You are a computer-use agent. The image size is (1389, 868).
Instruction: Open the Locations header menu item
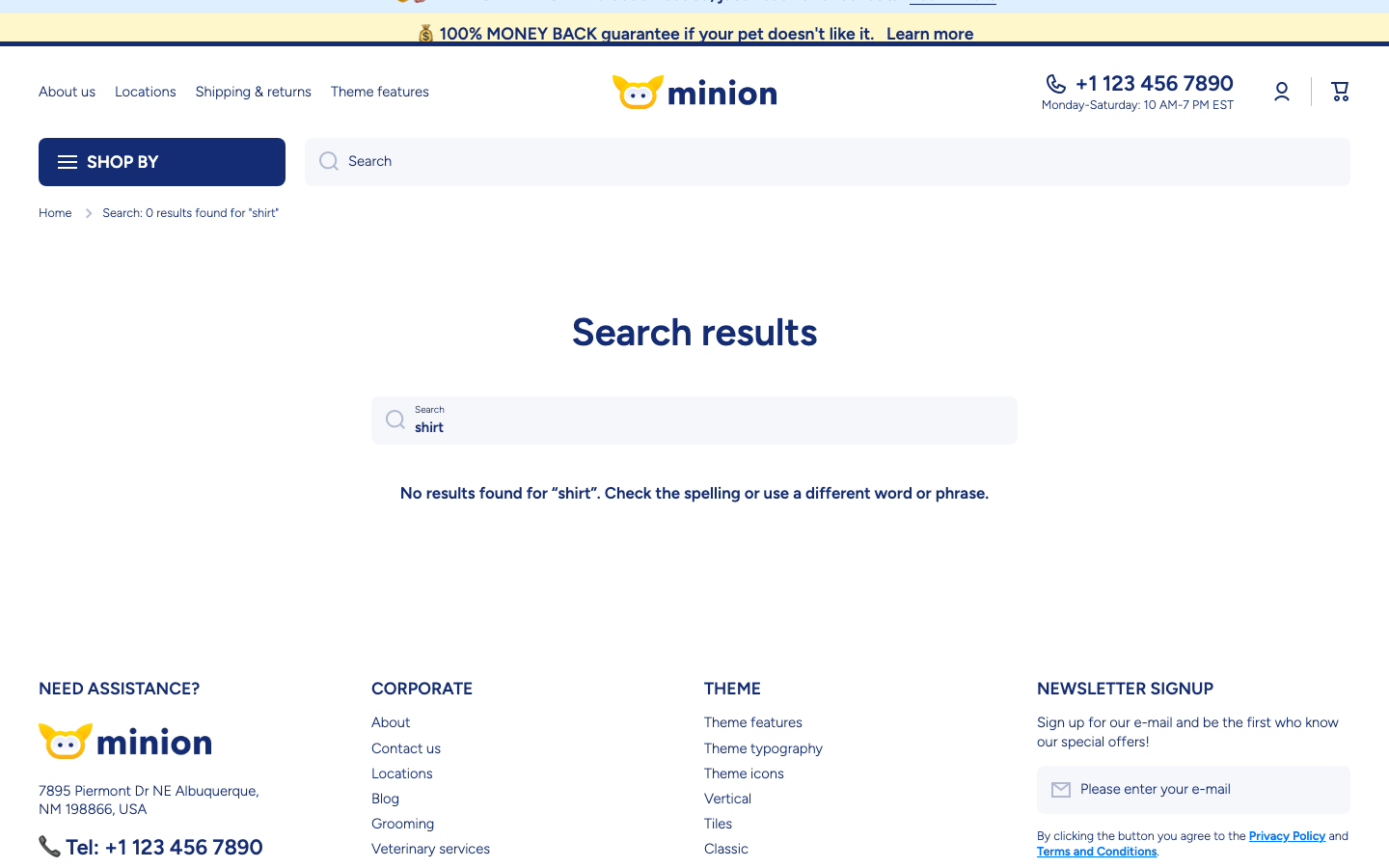coord(146,92)
